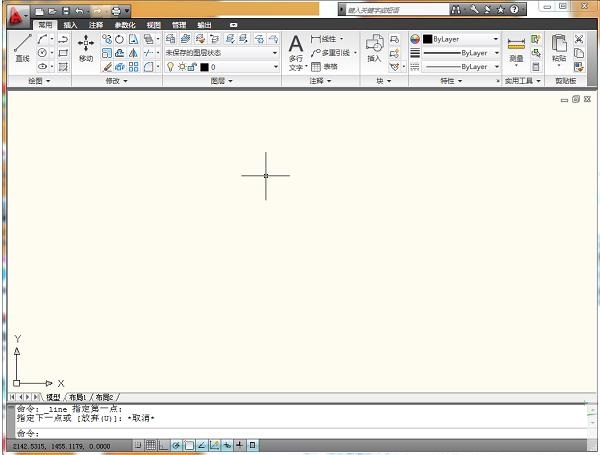This screenshot has height=455, width=600.
Task: Toggle Grid display in the status bar
Action: point(150,444)
